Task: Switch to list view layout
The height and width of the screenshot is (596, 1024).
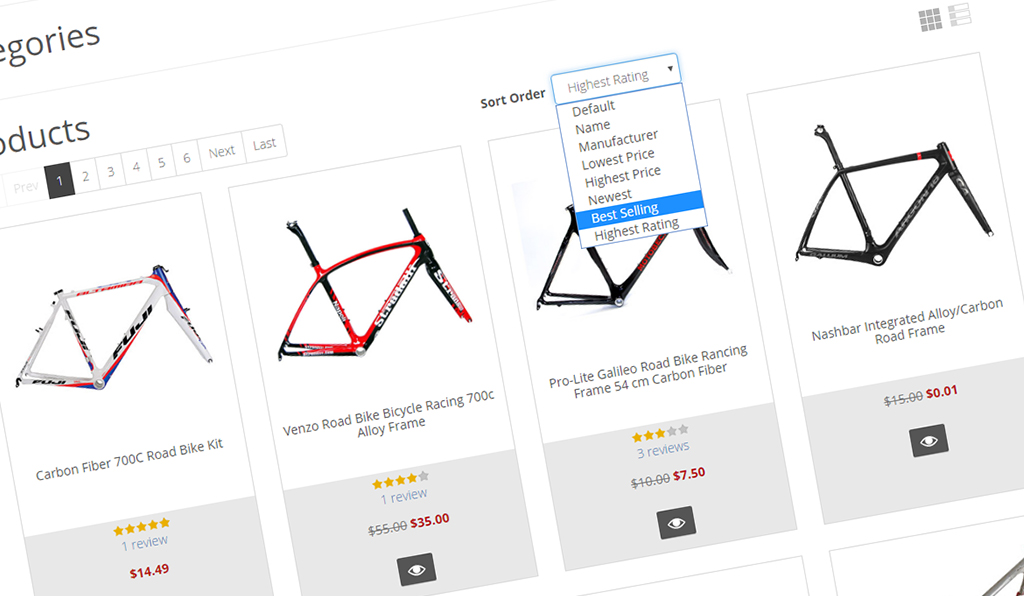Action: click(961, 15)
